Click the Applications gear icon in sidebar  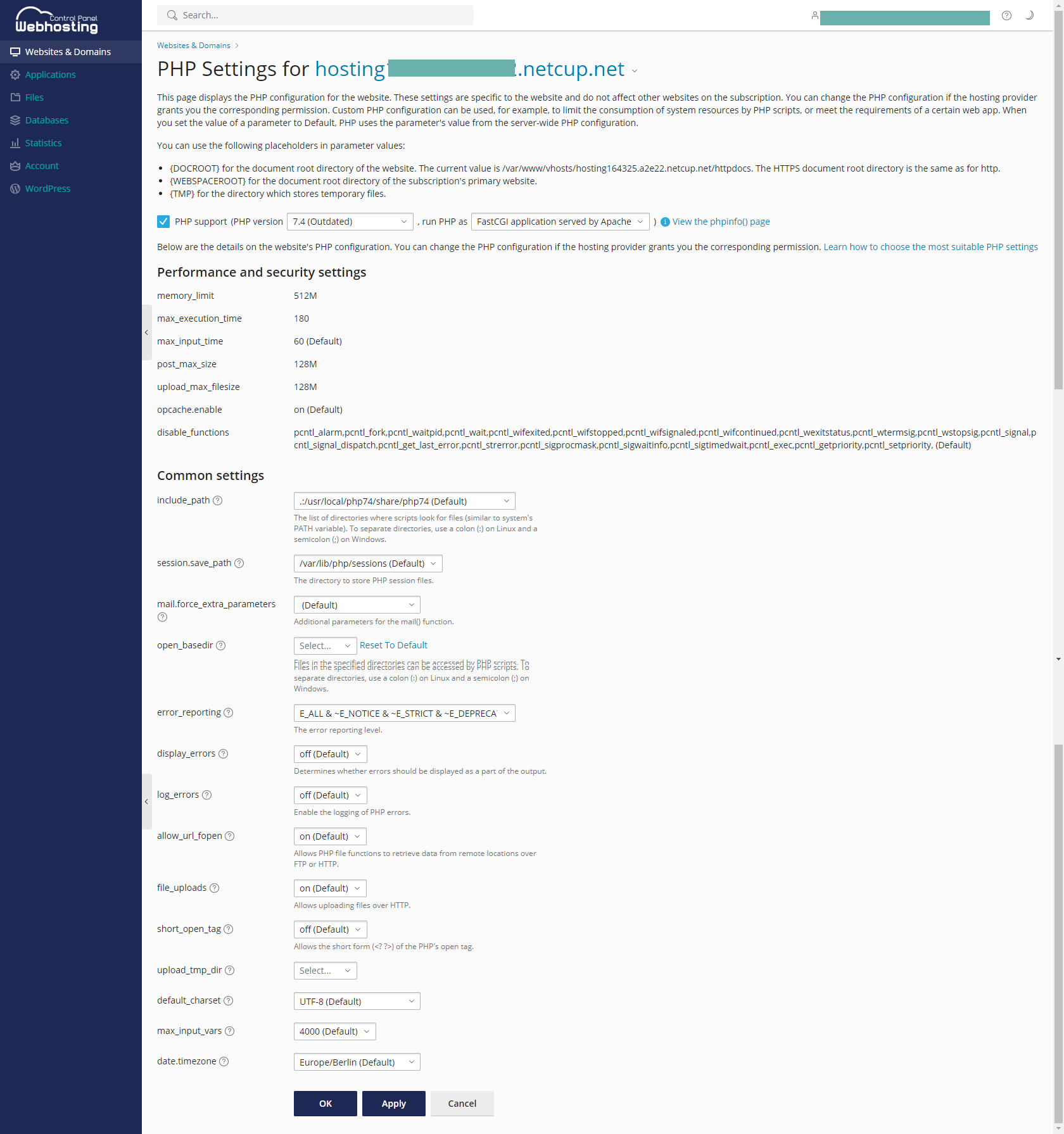pos(15,75)
